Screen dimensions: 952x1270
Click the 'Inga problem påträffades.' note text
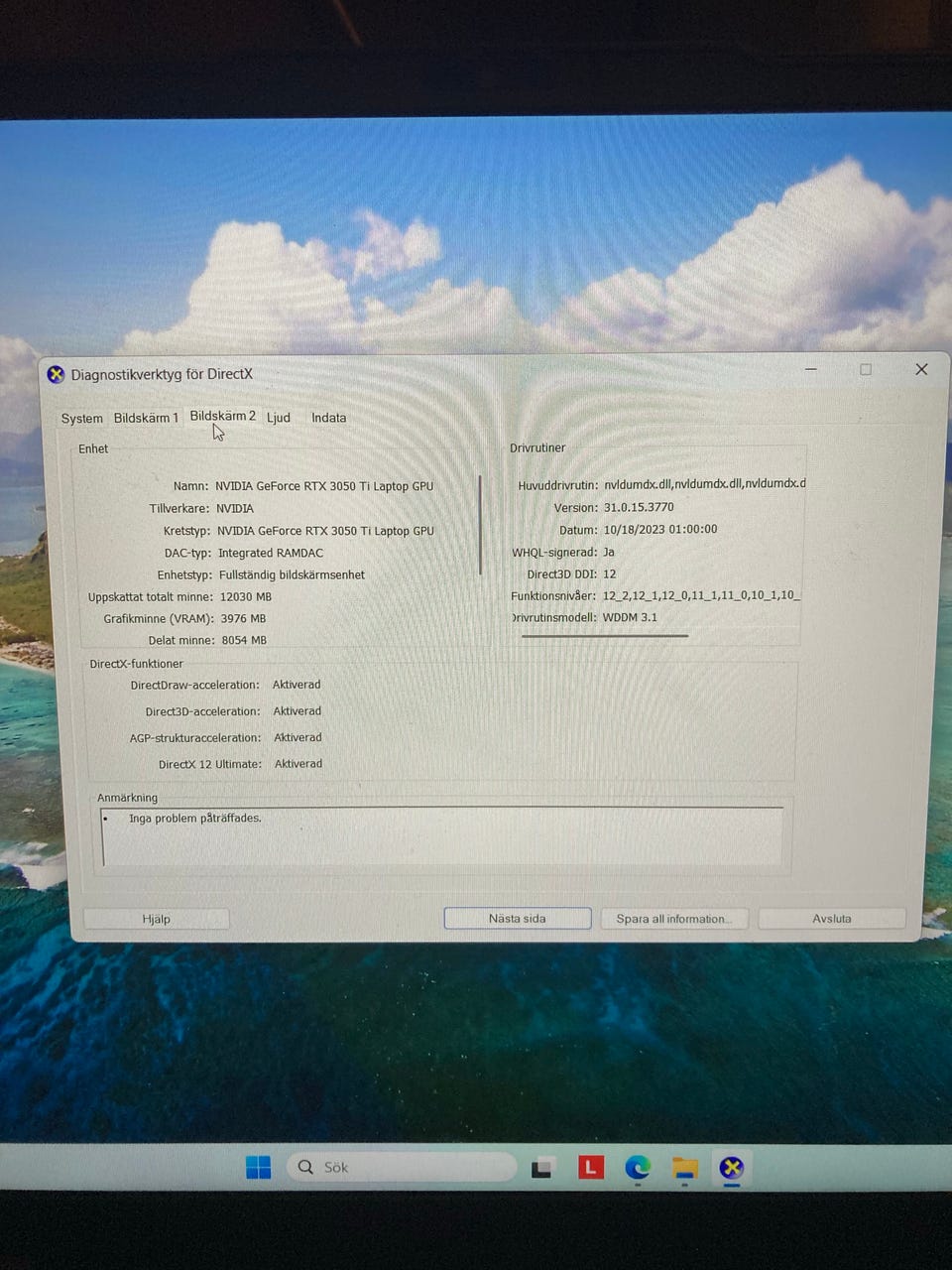click(x=194, y=819)
